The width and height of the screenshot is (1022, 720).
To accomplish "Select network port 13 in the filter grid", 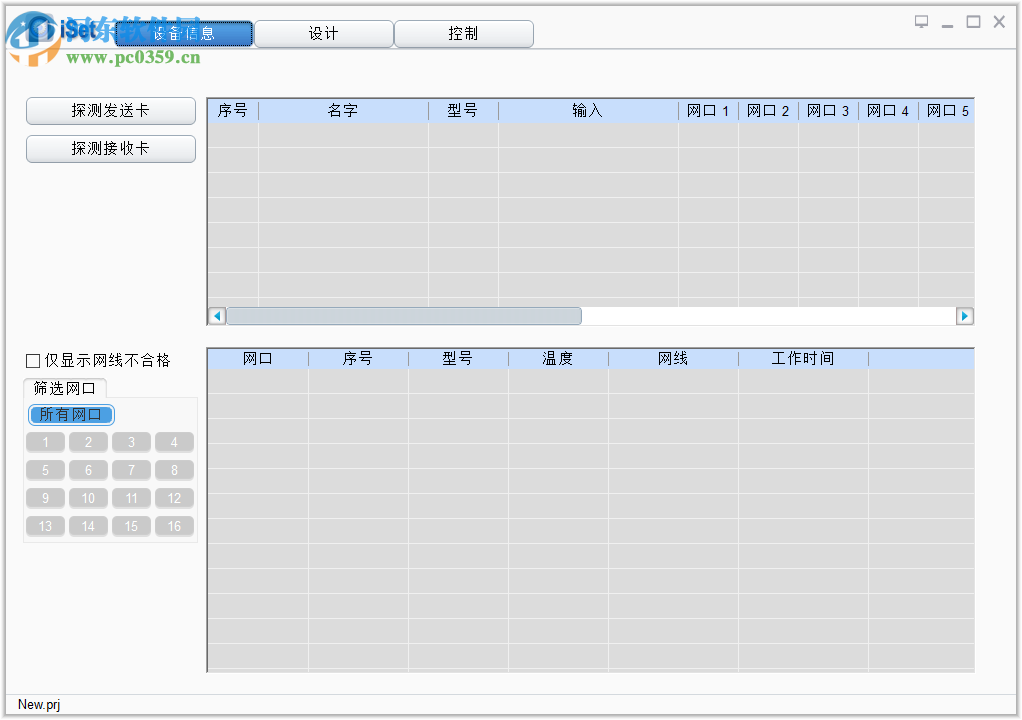I will (x=45, y=526).
